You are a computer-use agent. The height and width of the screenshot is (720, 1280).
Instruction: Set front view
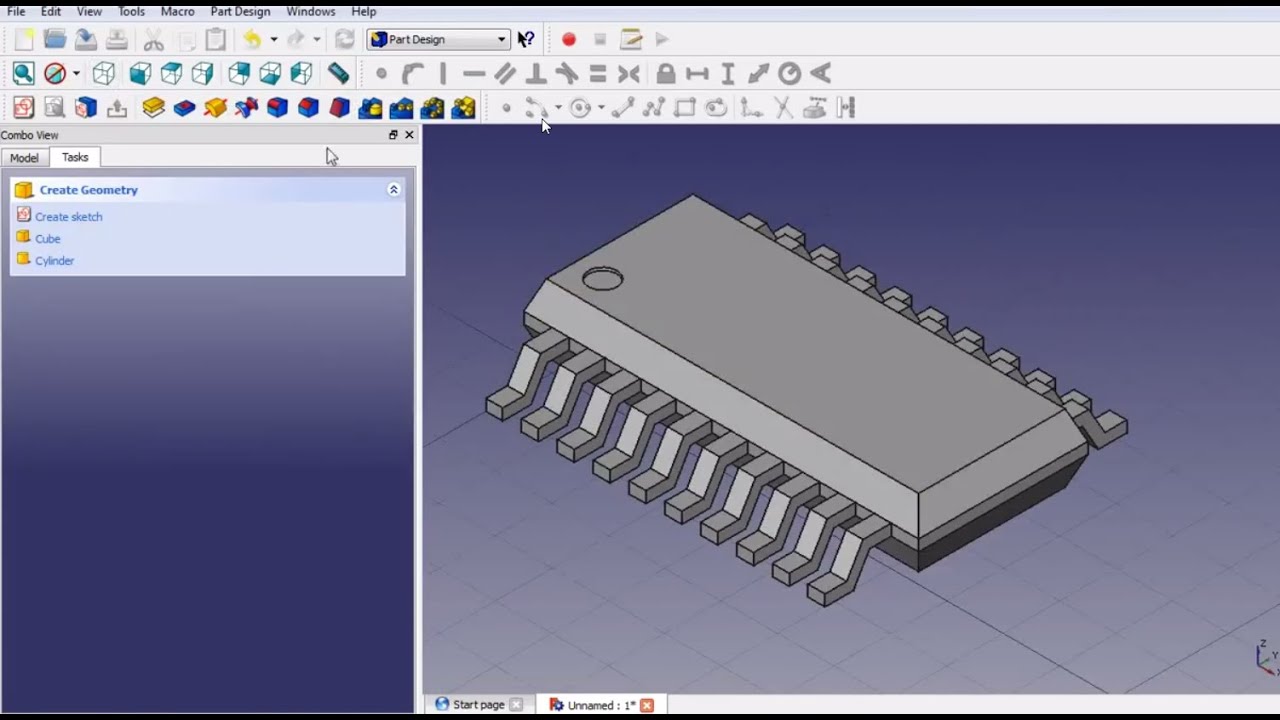point(140,73)
